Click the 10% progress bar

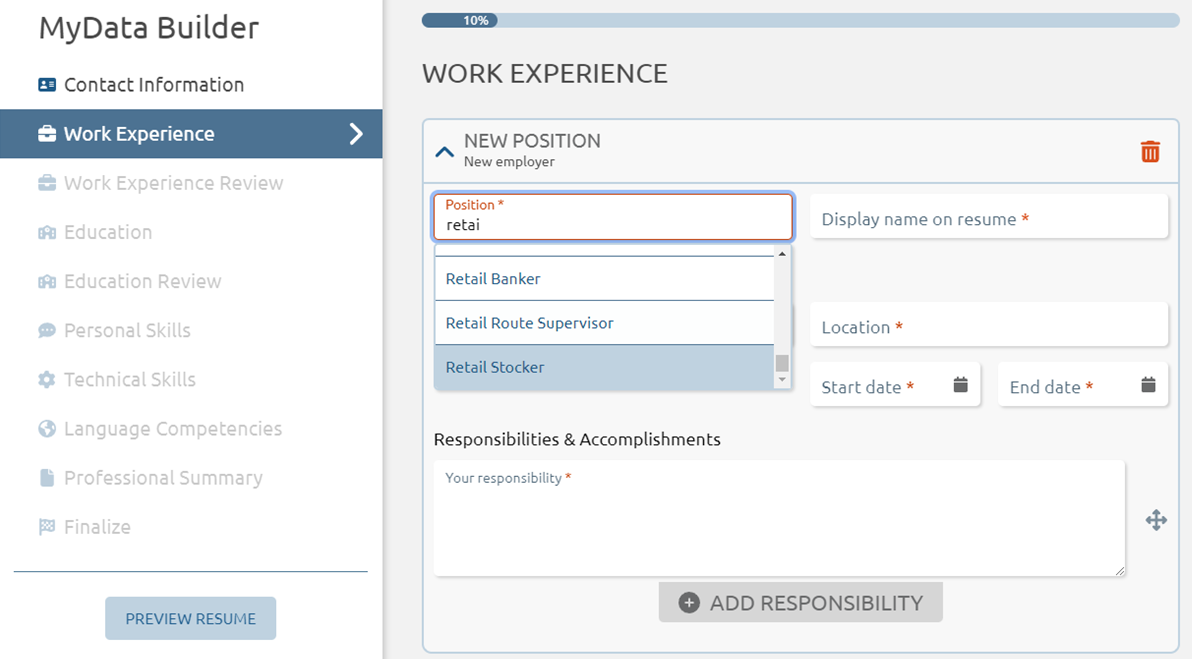coord(800,20)
